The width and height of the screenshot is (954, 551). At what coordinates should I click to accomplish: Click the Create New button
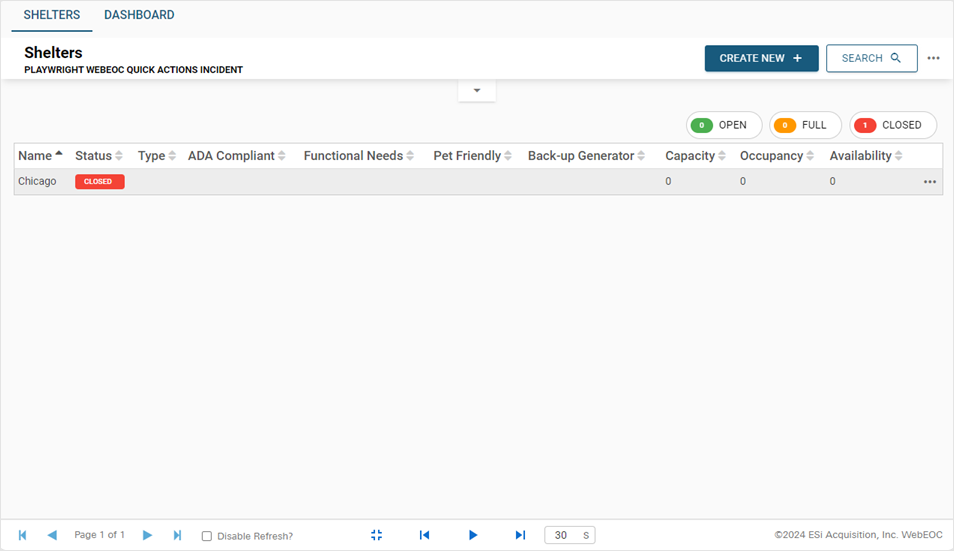761,58
